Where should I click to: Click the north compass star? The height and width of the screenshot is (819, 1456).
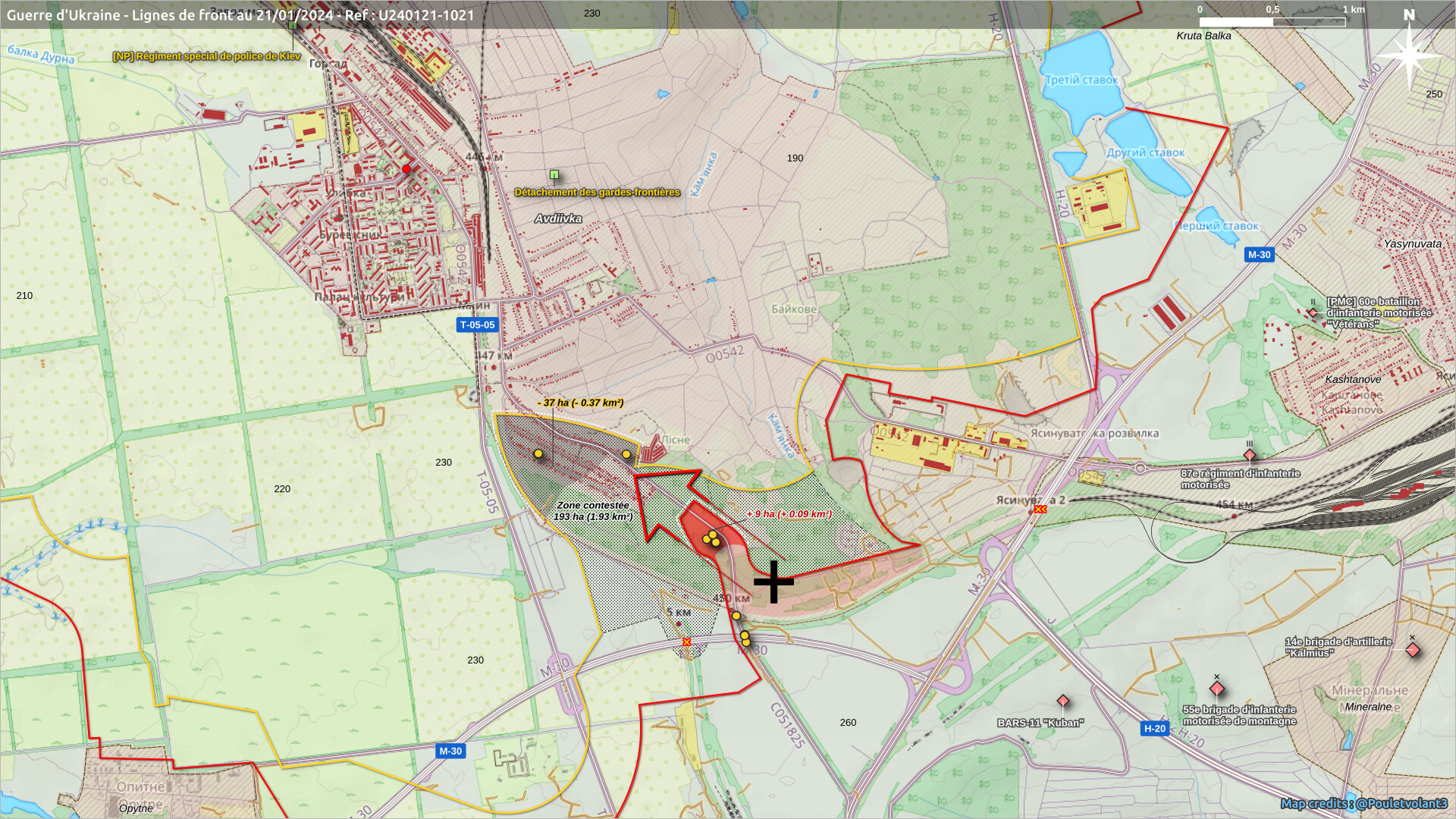(x=1409, y=55)
